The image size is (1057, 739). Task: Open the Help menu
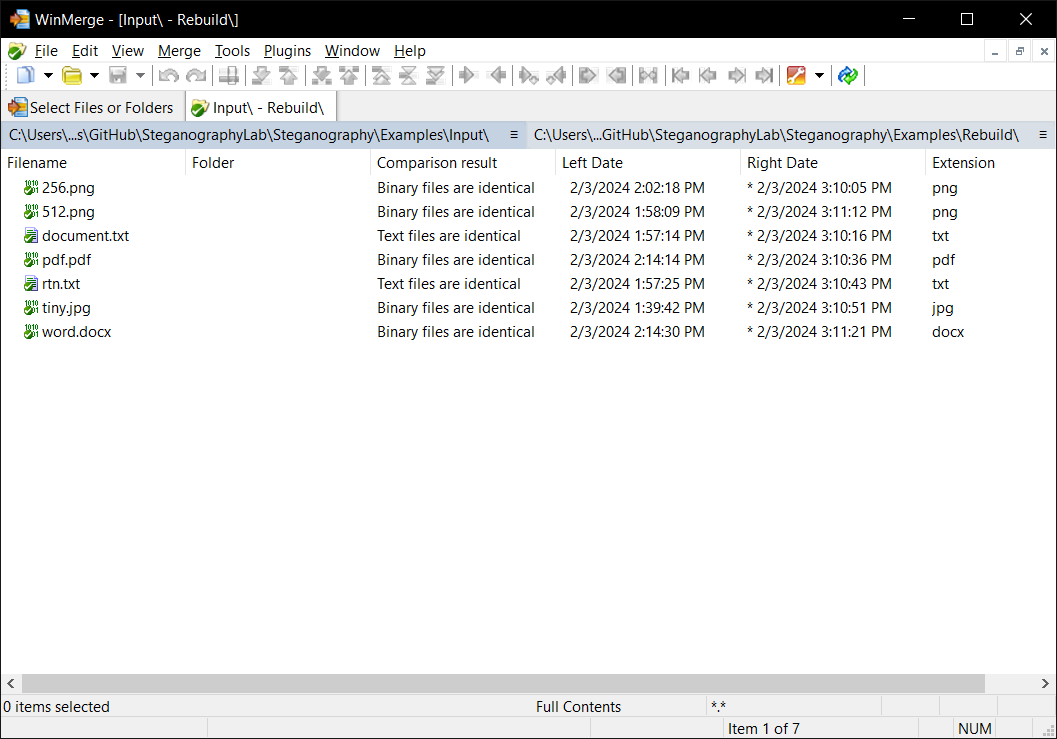coord(410,51)
